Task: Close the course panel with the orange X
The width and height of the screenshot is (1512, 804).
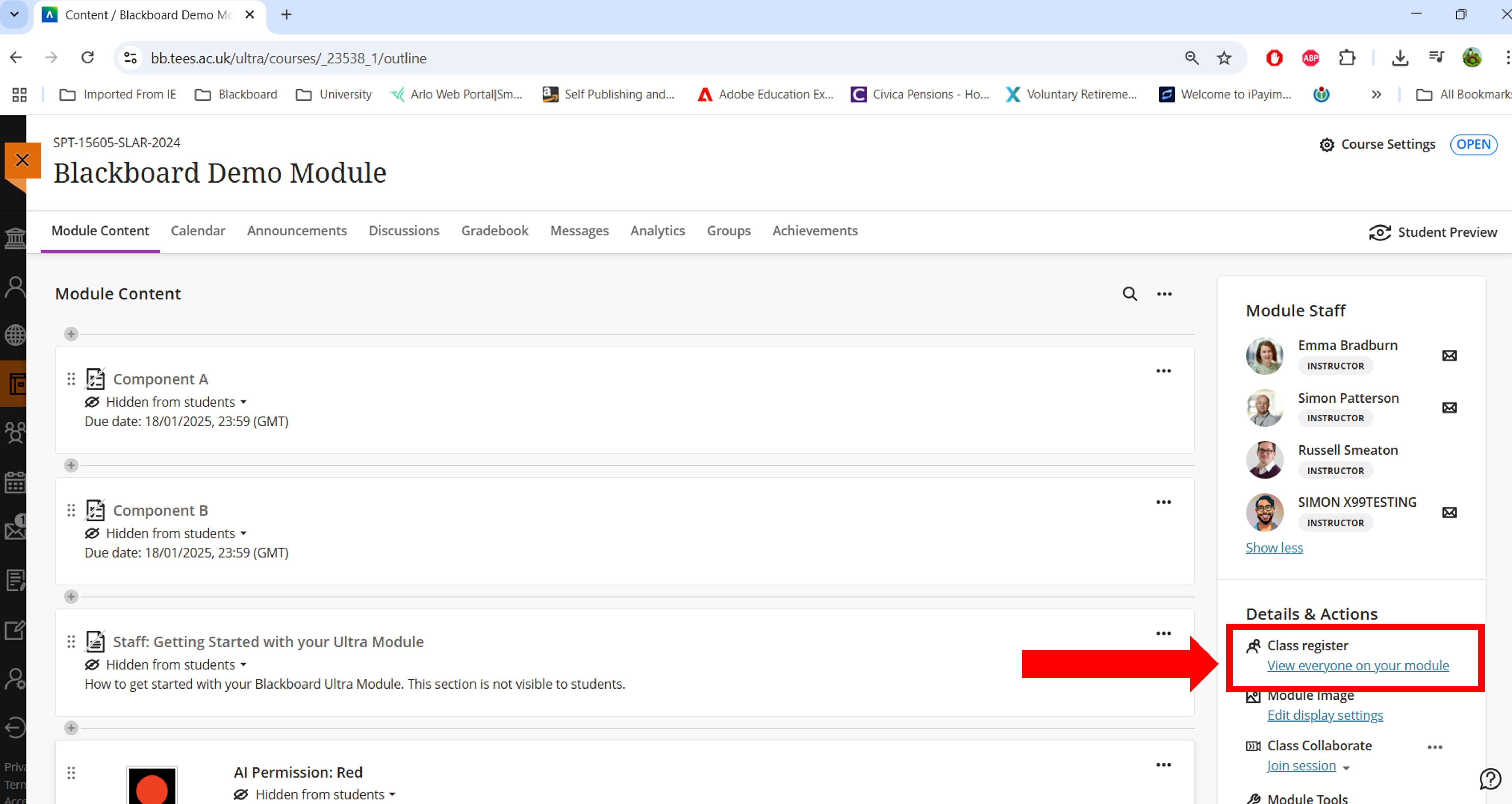Action: 22,160
